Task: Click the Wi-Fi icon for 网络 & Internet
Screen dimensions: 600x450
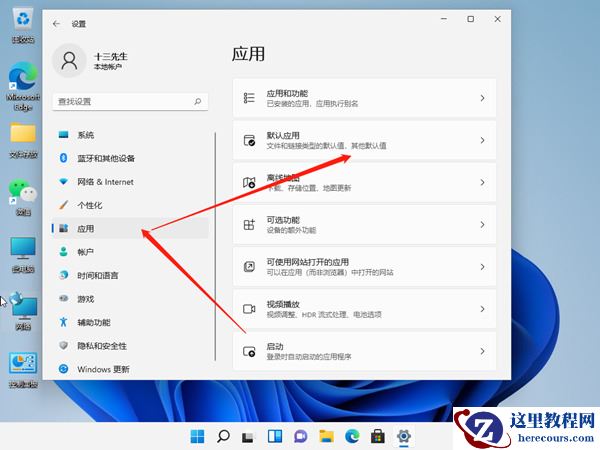Action: (64, 182)
